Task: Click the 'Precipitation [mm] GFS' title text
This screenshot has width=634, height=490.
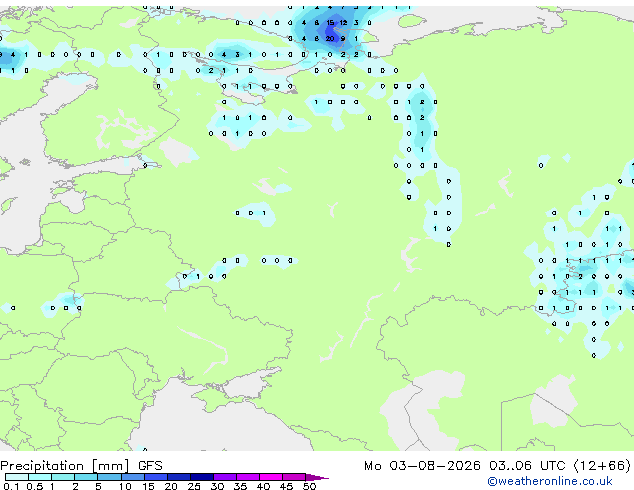Action: [81, 466]
